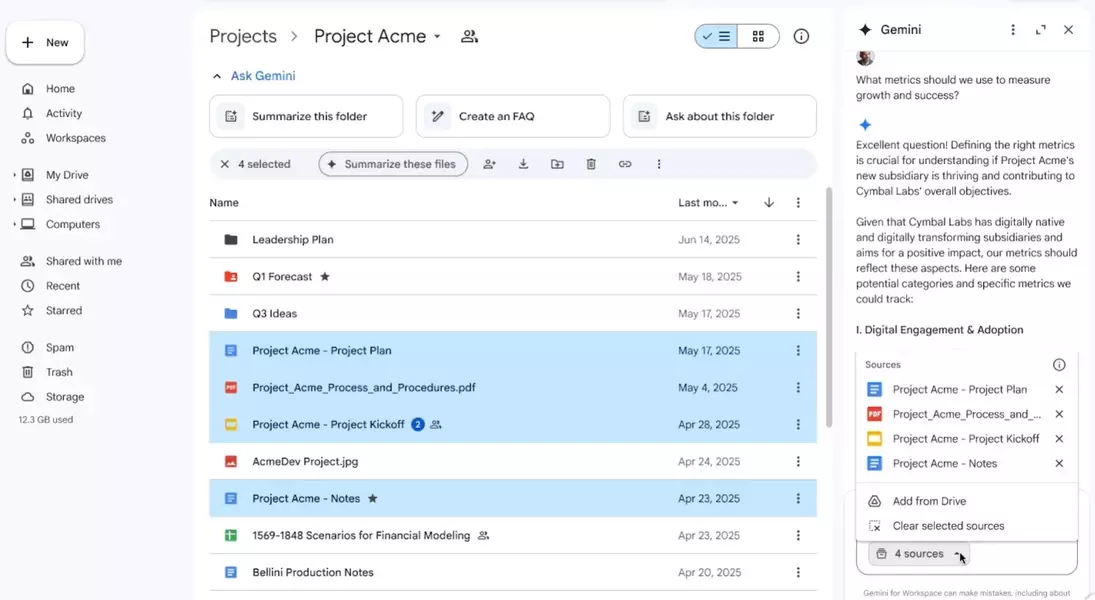
Task: Select 1569-1848 Scenarios for Financial Modeling
Action: (513, 536)
